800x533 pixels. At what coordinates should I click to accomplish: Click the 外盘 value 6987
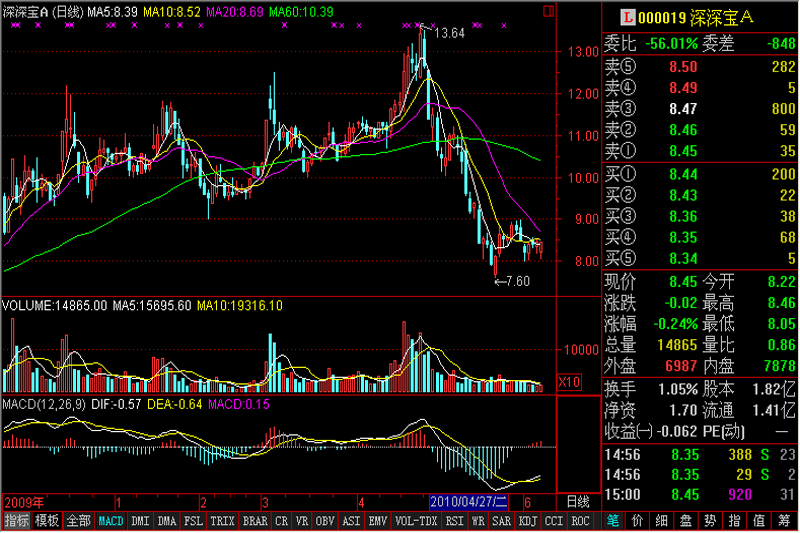(x=681, y=366)
